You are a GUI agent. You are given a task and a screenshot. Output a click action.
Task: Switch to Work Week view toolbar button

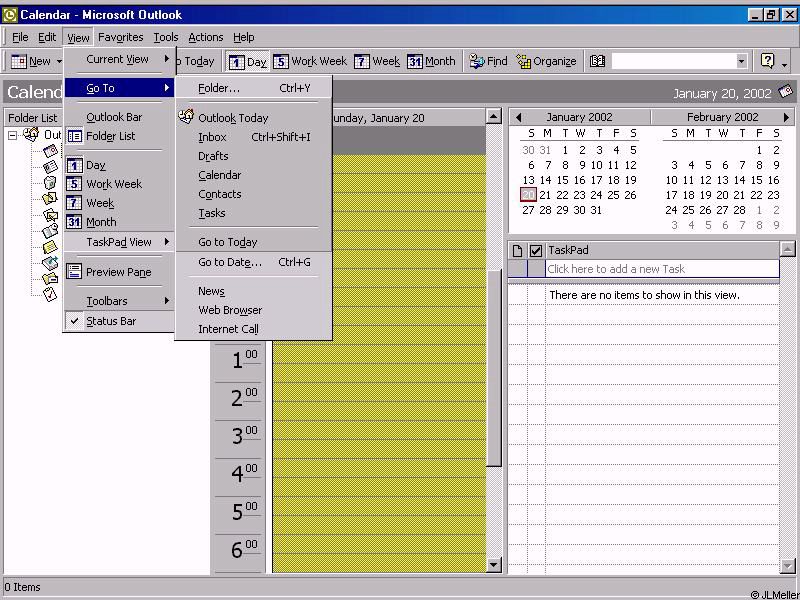pos(310,61)
